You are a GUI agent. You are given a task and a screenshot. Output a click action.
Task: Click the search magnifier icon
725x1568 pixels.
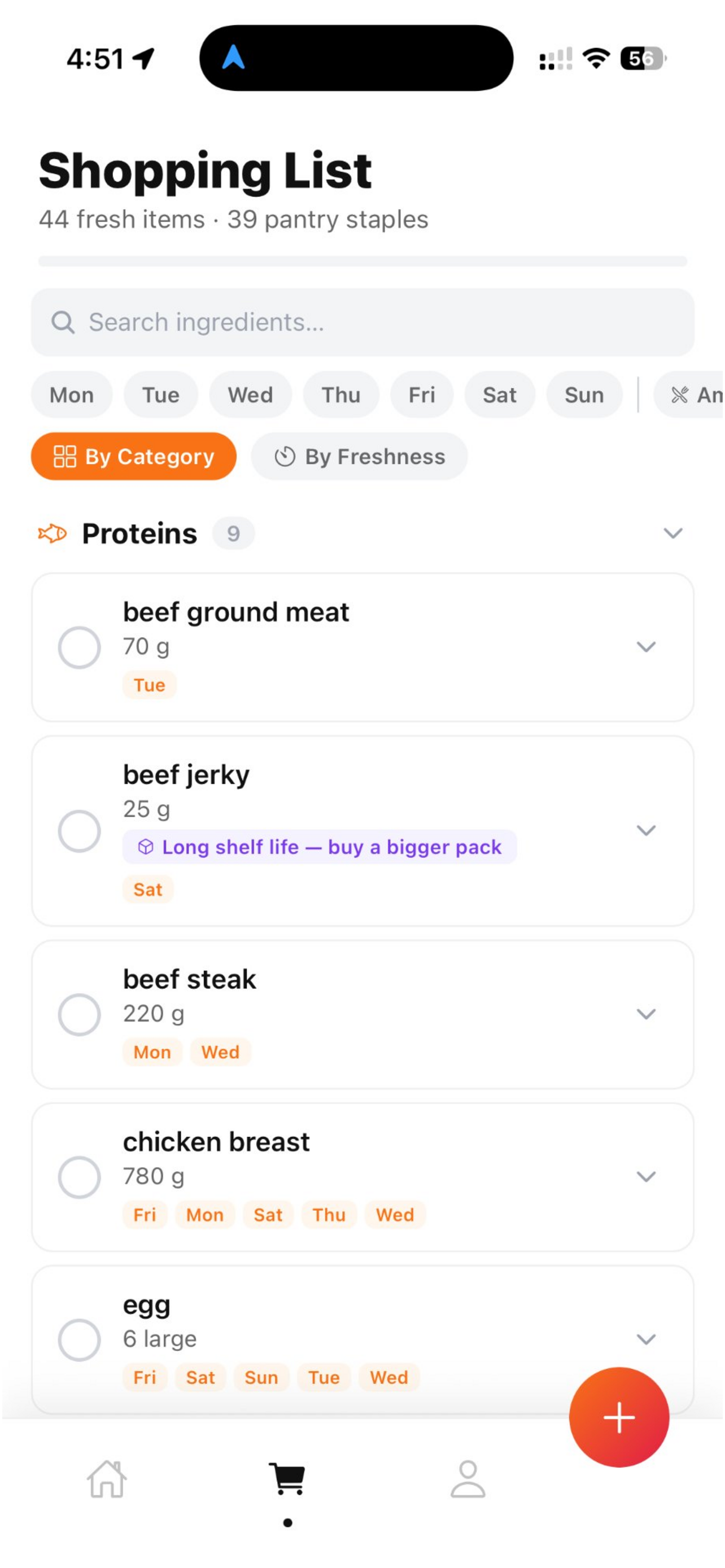pyautogui.click(x=63, y=322)
